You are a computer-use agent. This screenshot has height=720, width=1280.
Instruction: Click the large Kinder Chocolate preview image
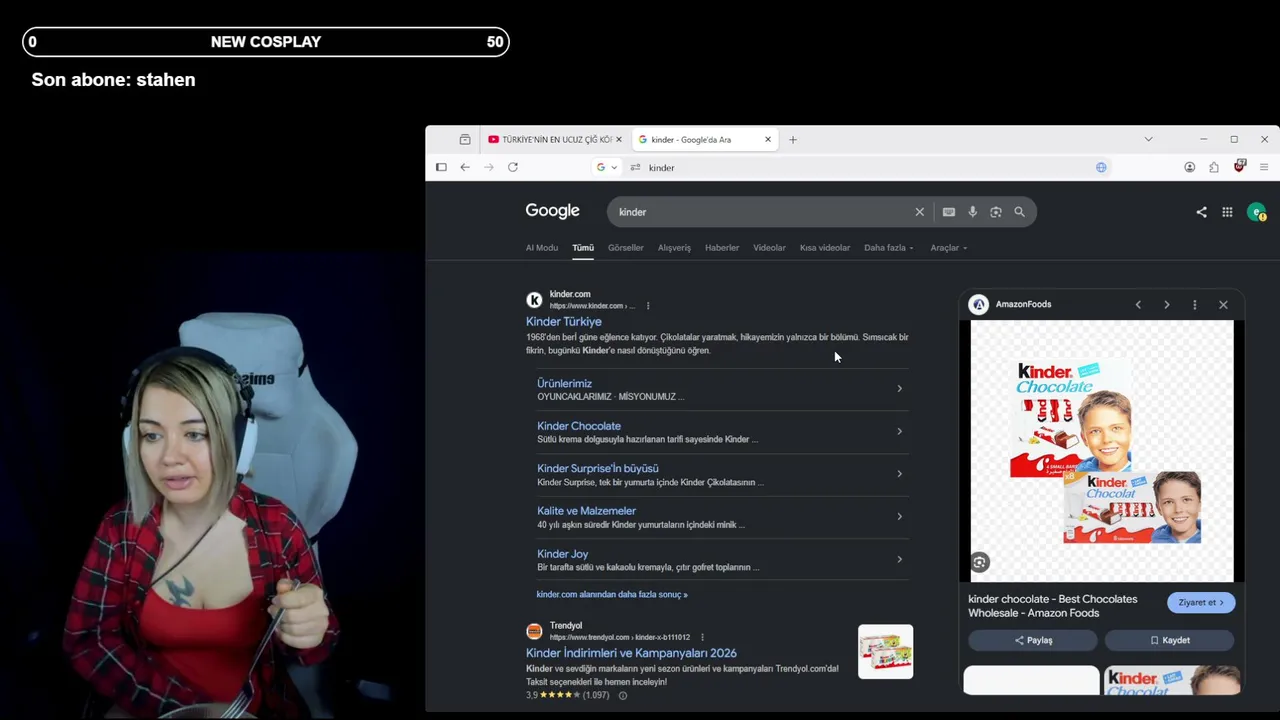[1102, 451]
